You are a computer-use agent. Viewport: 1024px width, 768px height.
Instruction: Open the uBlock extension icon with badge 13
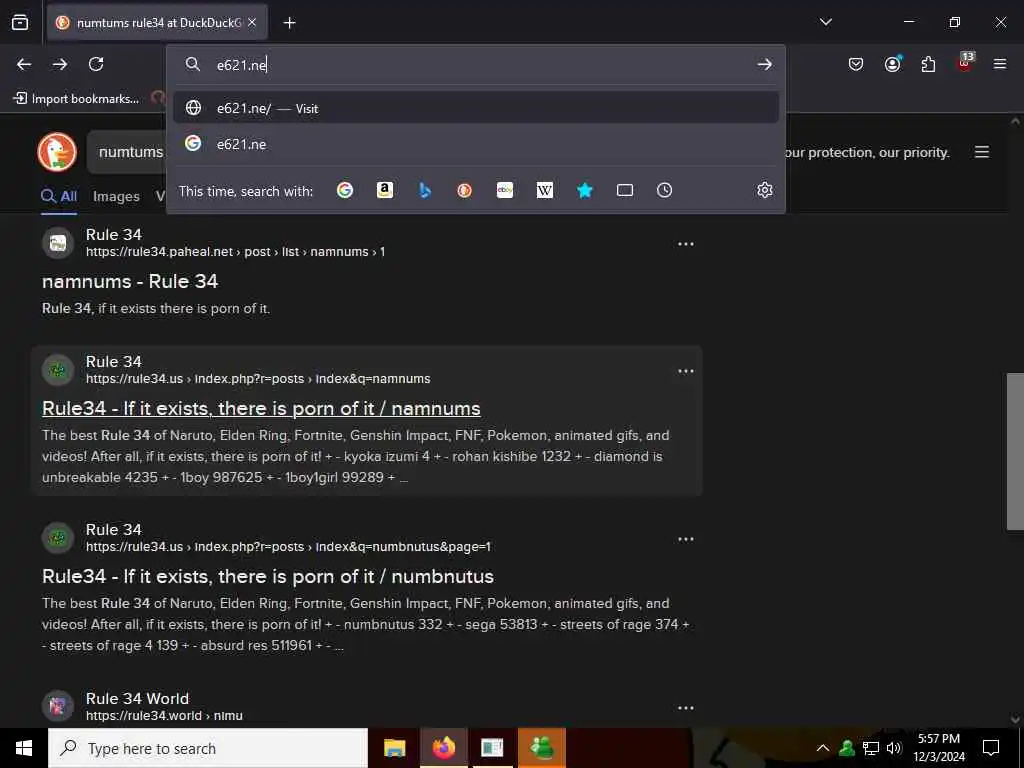click(965, 63)
